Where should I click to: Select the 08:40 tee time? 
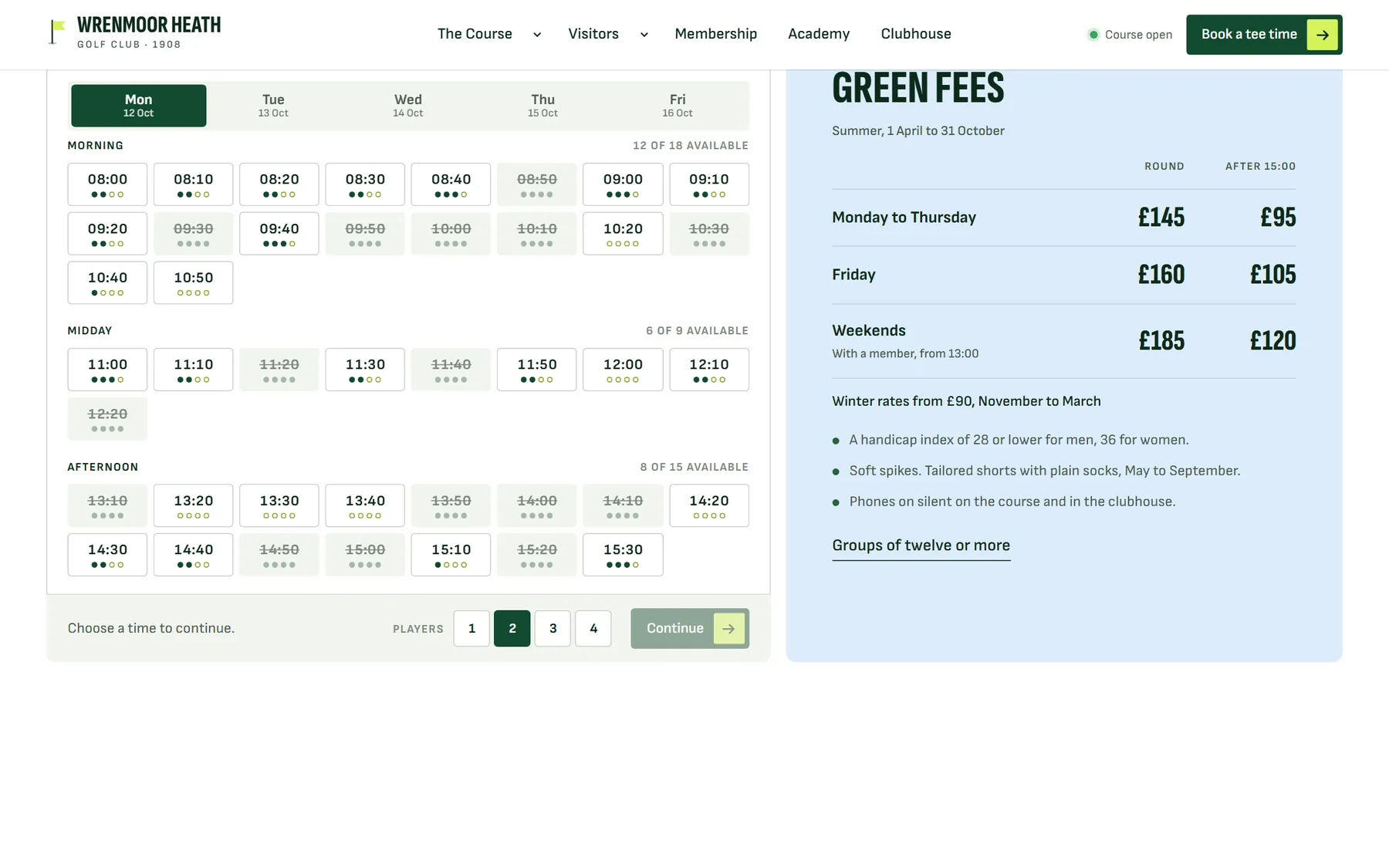point(451,184)
